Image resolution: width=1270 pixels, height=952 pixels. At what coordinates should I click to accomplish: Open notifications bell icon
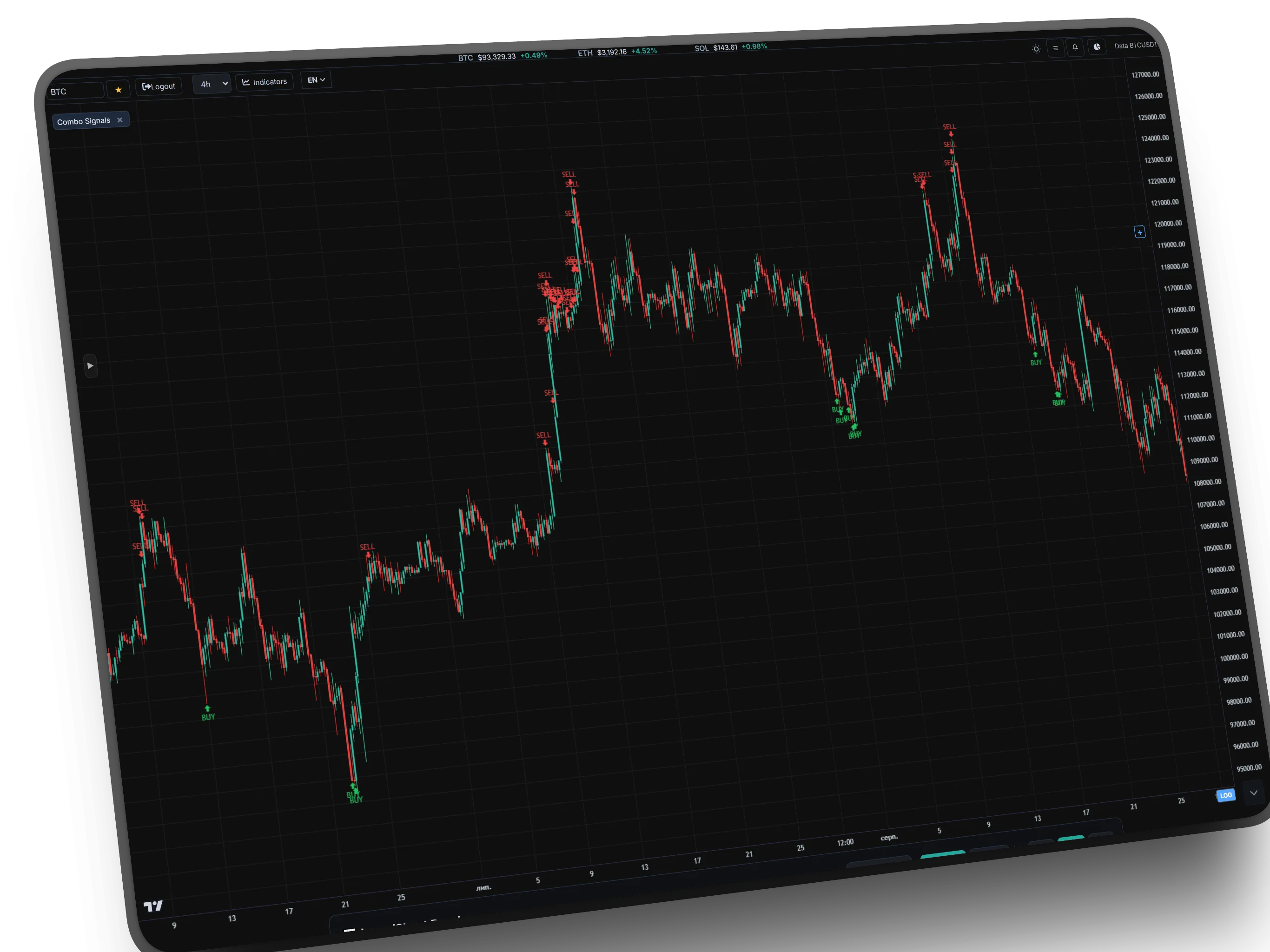tap(1075, 48)
